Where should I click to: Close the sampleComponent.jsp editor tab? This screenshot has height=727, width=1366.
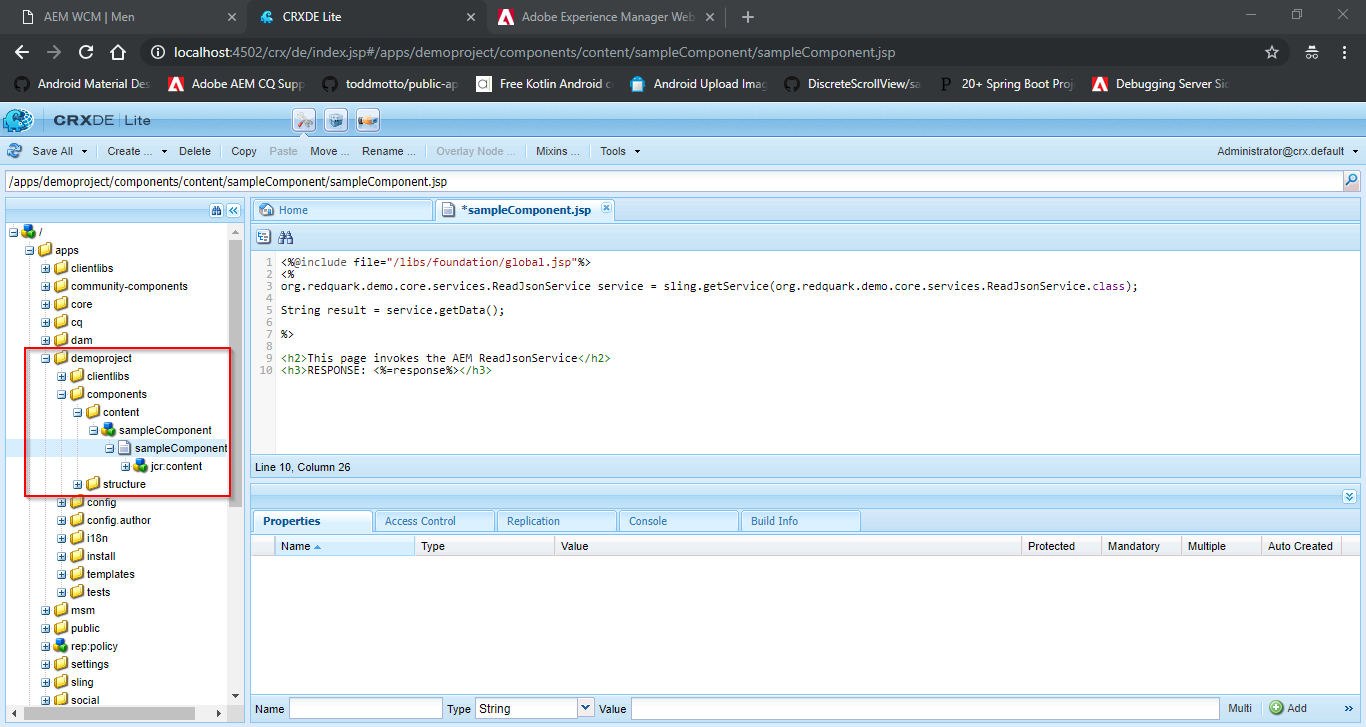(605, 209)
